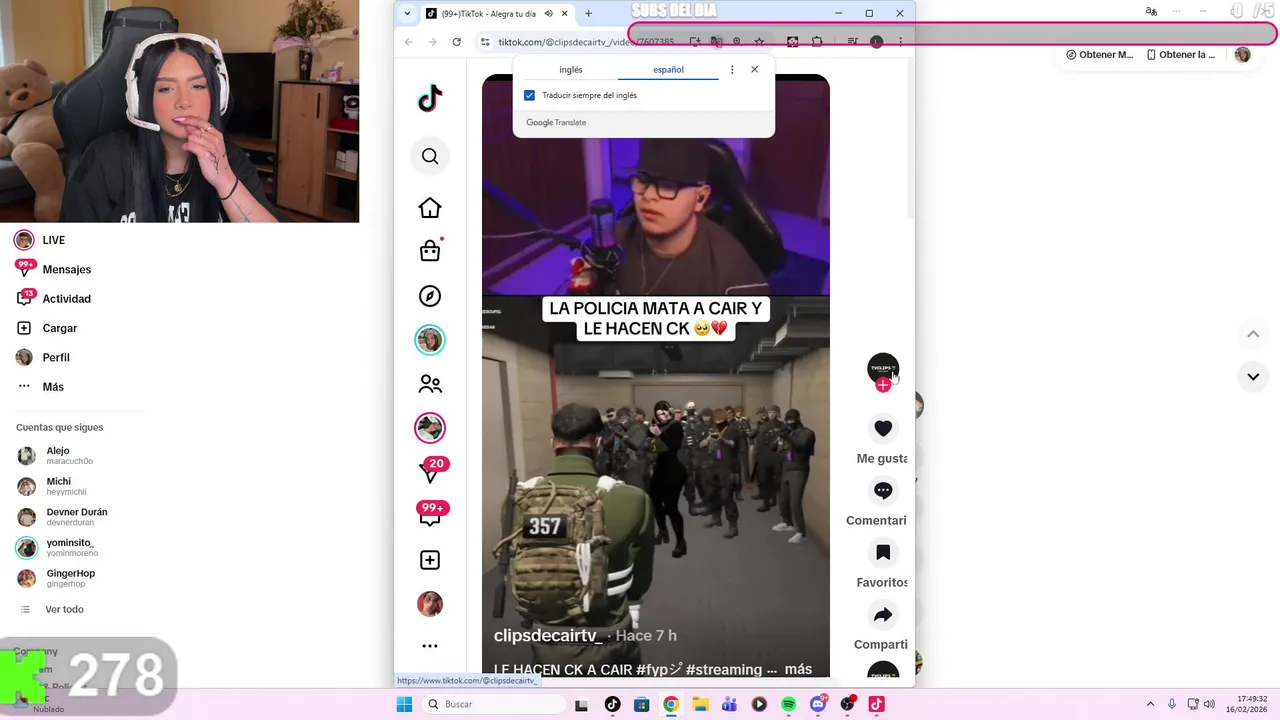Click the TikTok logo in the narrow sidebar
This screenshot has height=720, width=1280.
tap(430, 98)
